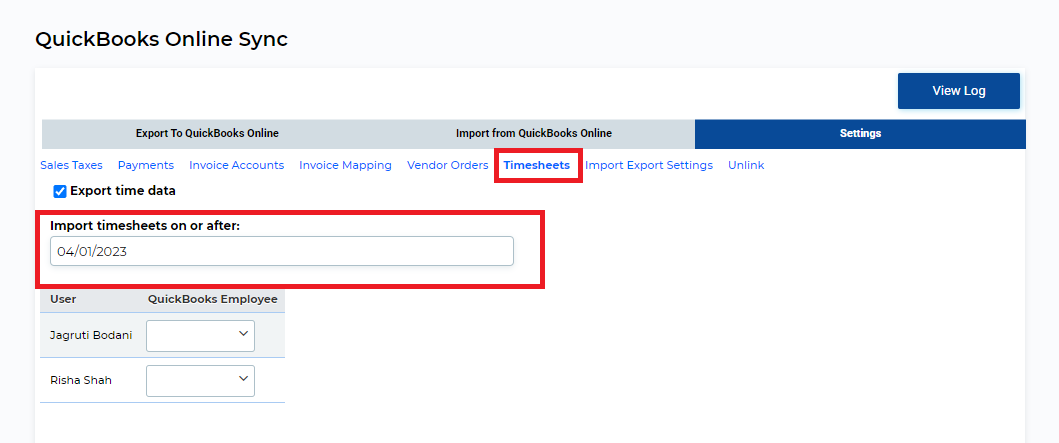The image size is (1059, 443).
Task: Open Invoice Mapping settings
Action: click(345, 165)
